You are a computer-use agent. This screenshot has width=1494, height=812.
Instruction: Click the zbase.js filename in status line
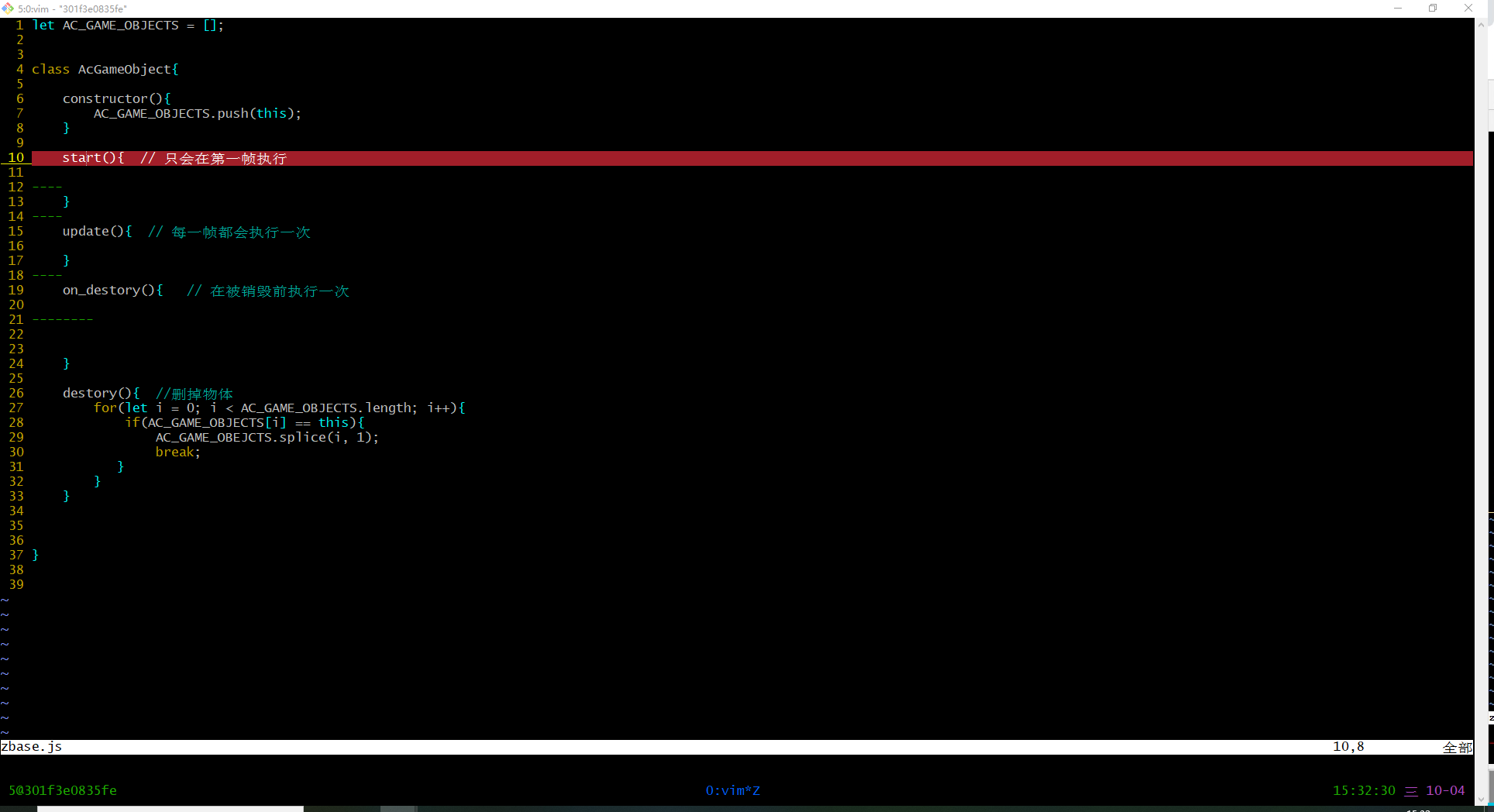(32, 747)
